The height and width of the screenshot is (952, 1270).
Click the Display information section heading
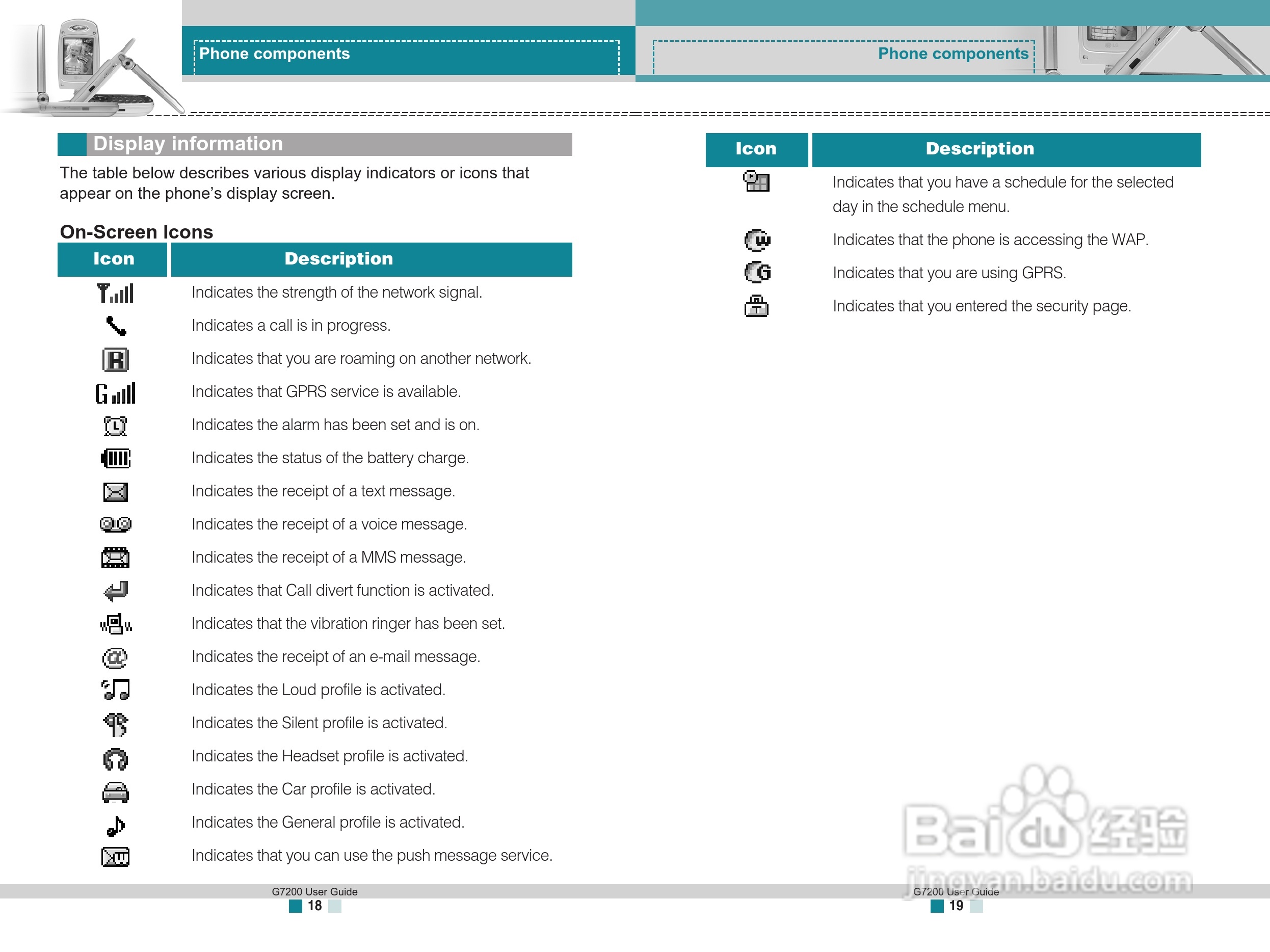coord(189,144)
